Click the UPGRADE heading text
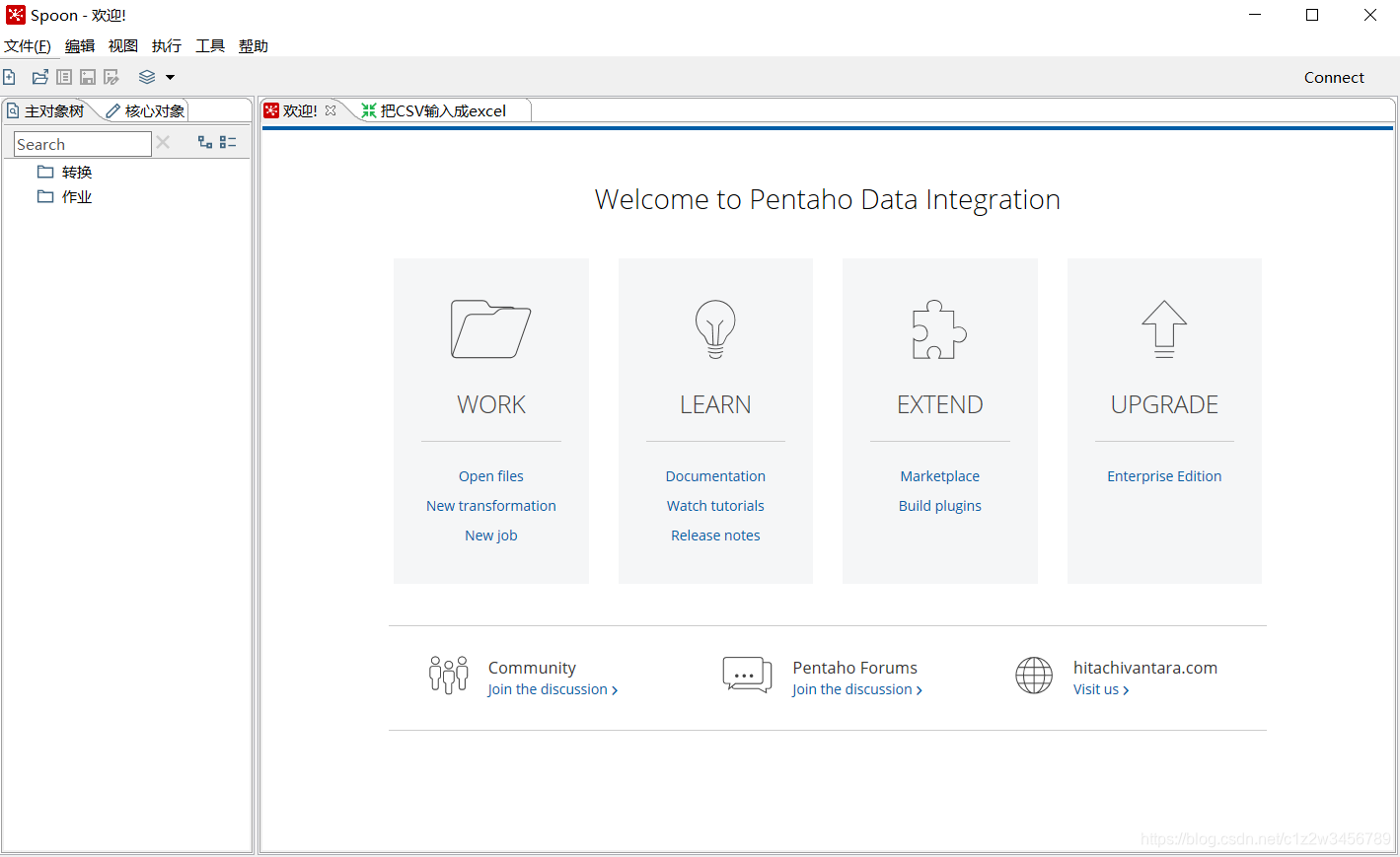This screenshot has width=1400, height=857. tap(1164, 404)
